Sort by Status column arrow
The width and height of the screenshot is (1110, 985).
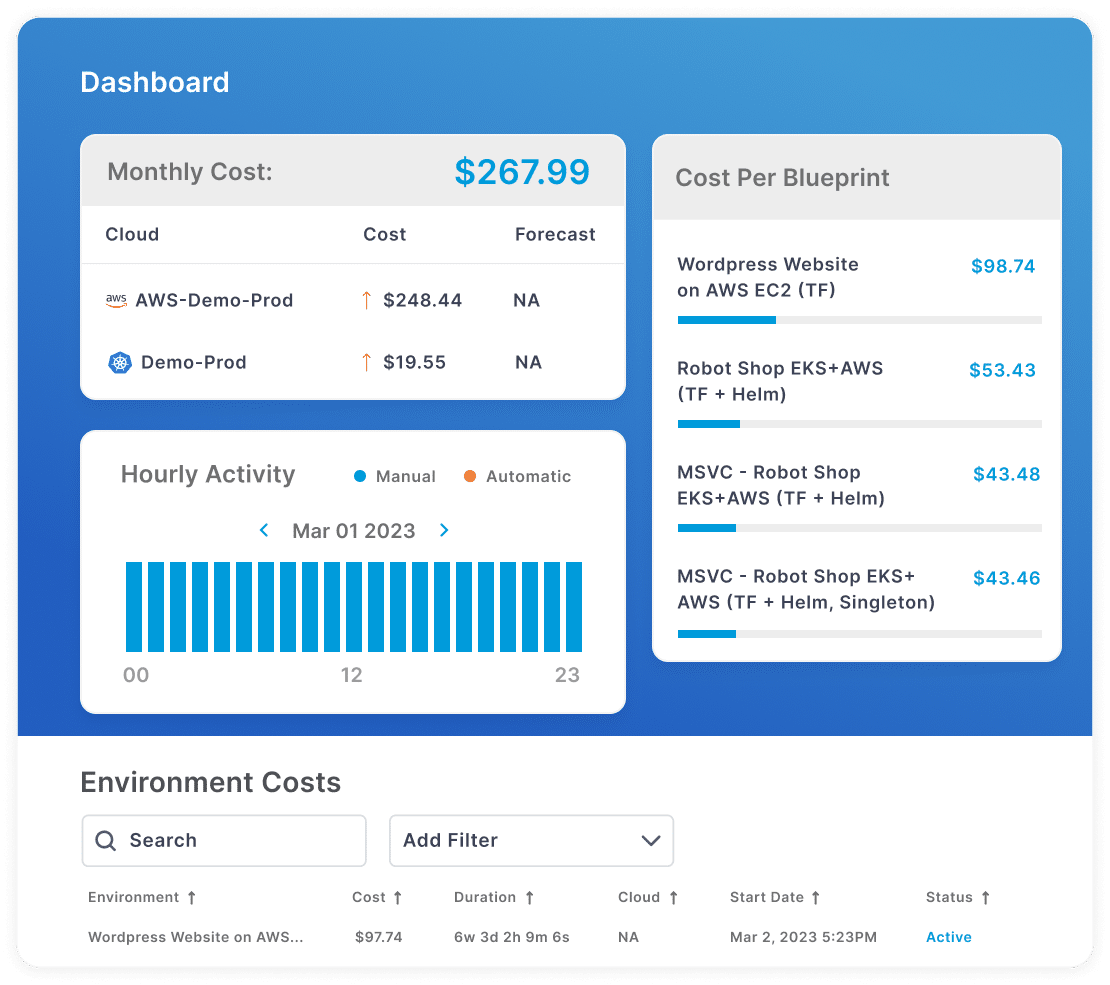(985, 898)
